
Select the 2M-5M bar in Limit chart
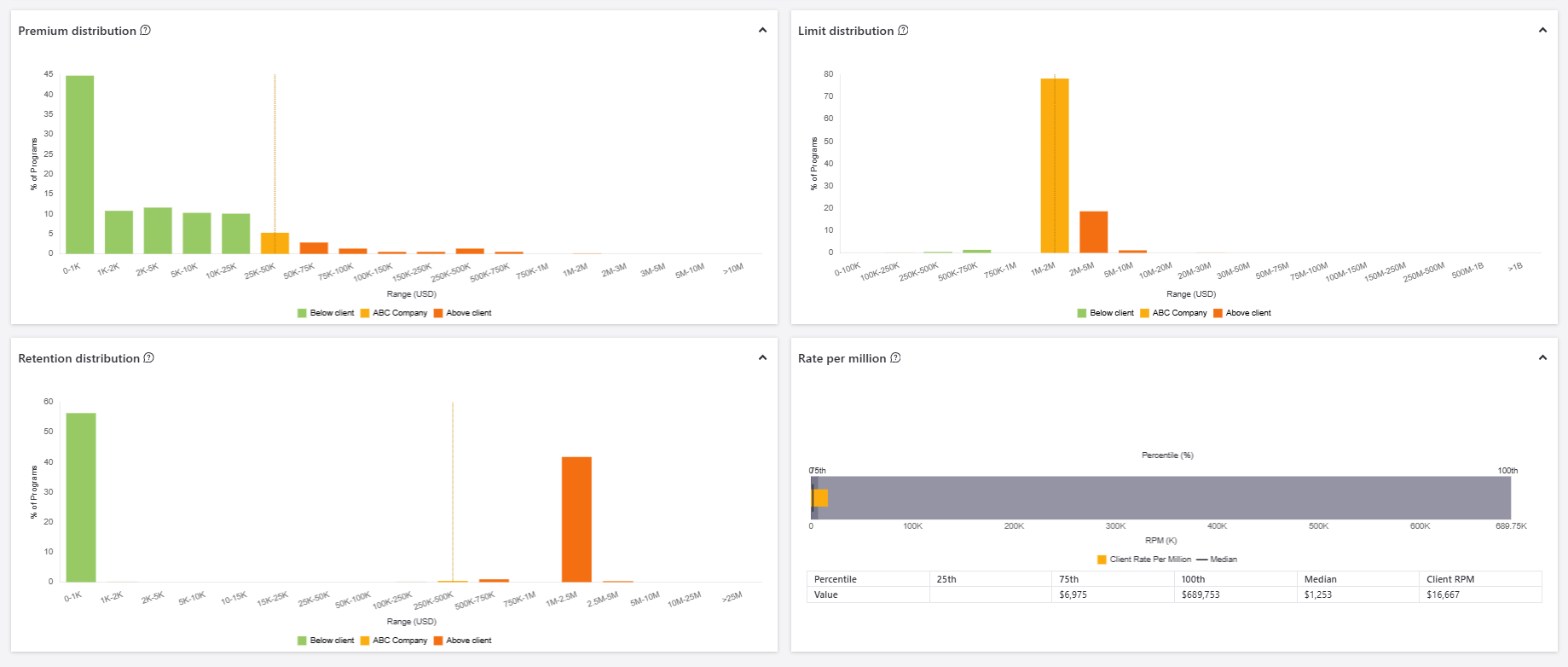[1094, 232]
